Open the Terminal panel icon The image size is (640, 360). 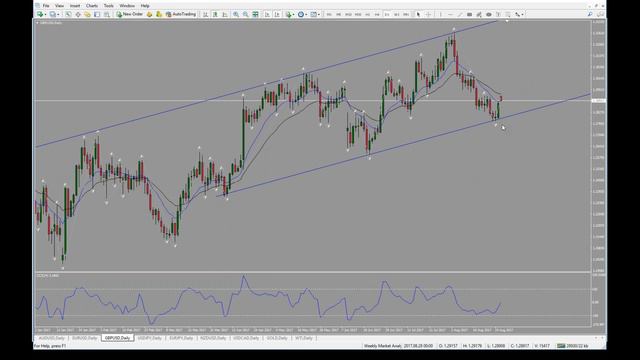click(x=97, y=14)
